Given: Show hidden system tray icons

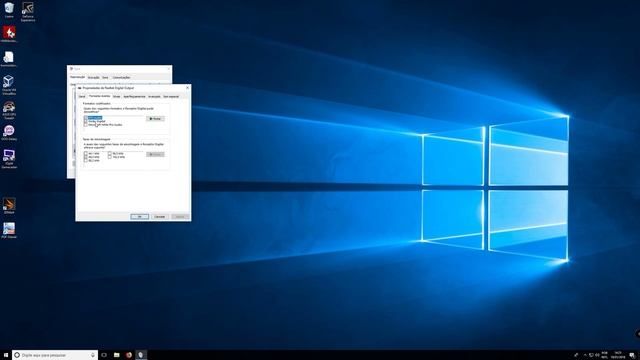Looking at the screenshot, I should tap(584, 355).
